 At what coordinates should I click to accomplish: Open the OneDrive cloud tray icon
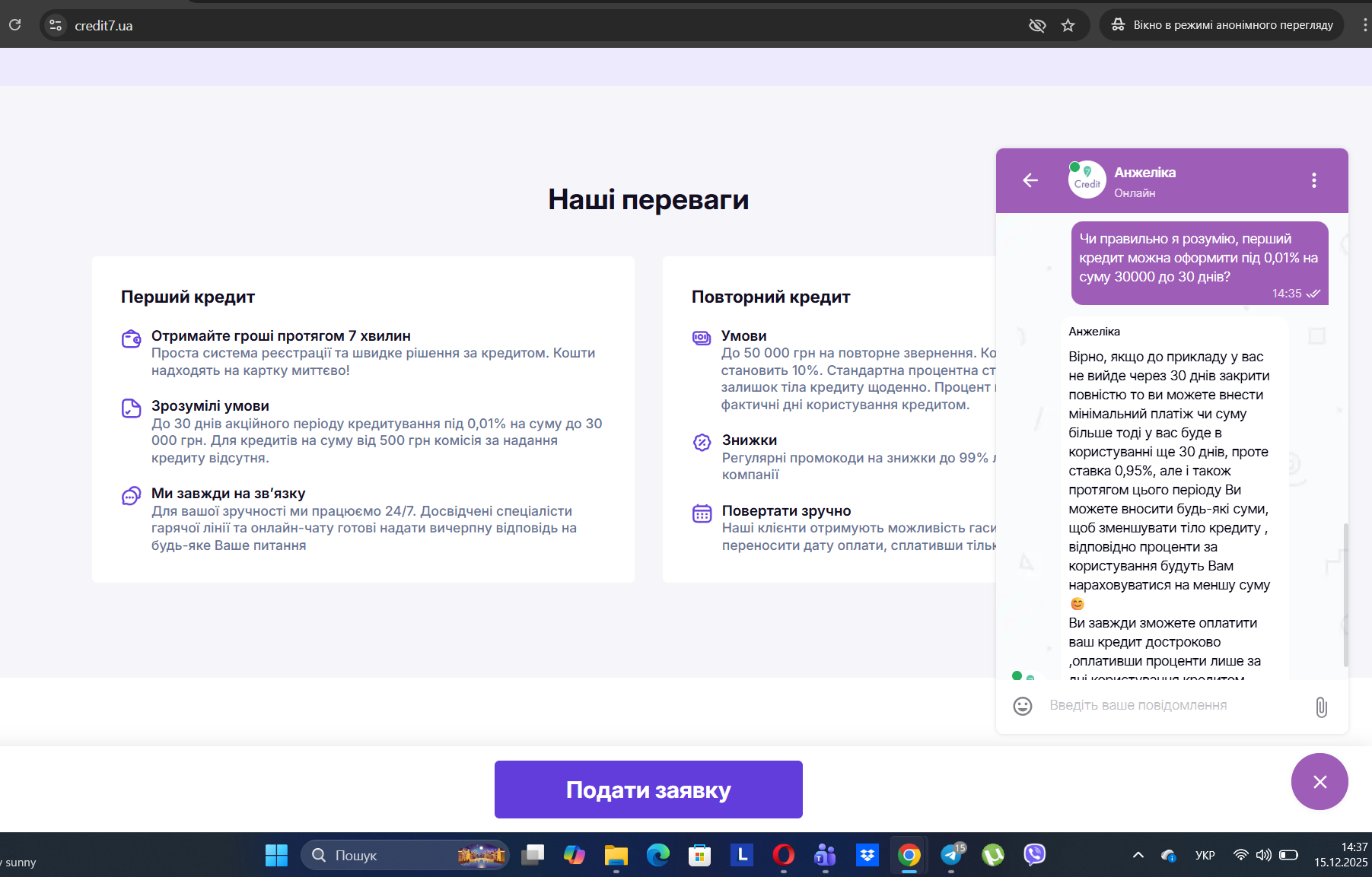[1169, 855]
